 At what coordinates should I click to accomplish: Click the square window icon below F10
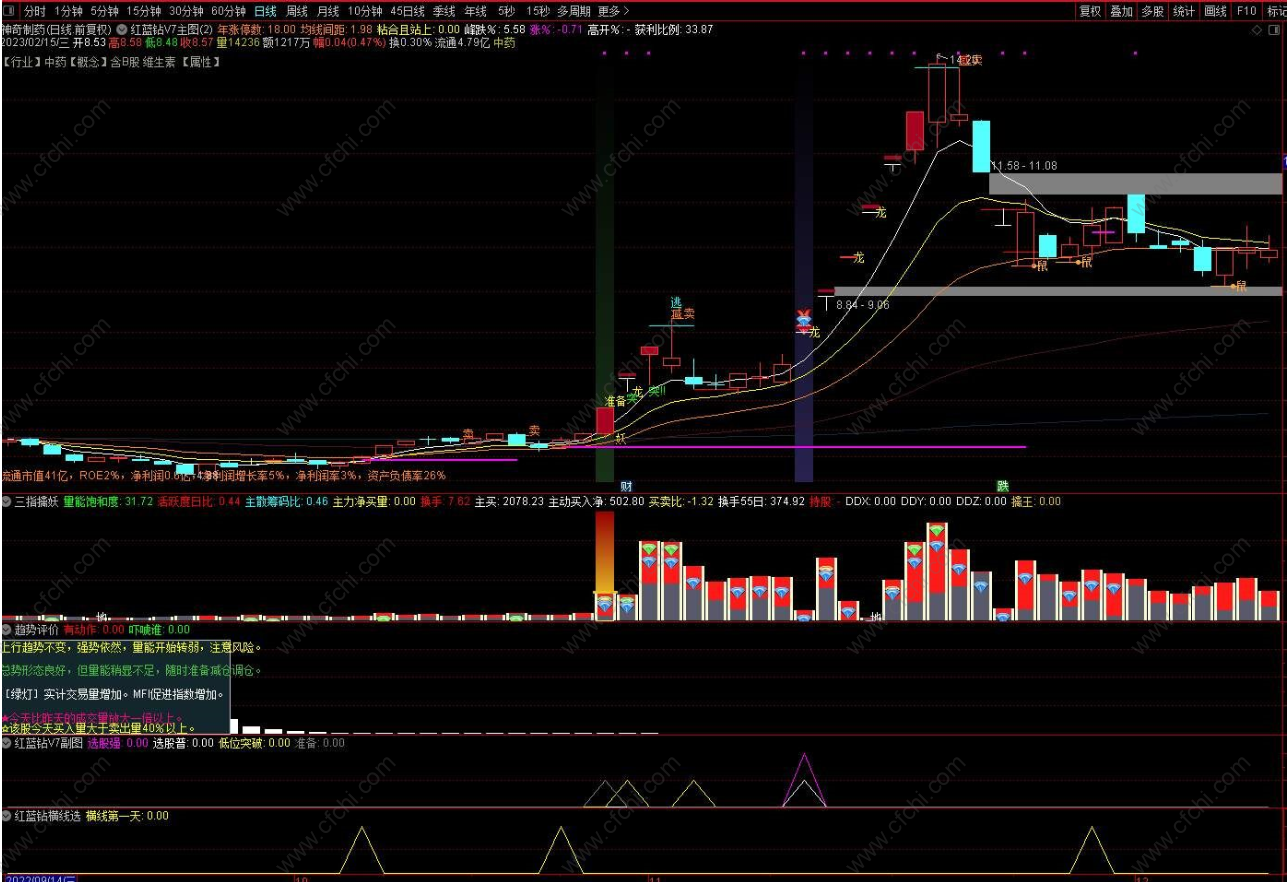tap(1276, 31)
